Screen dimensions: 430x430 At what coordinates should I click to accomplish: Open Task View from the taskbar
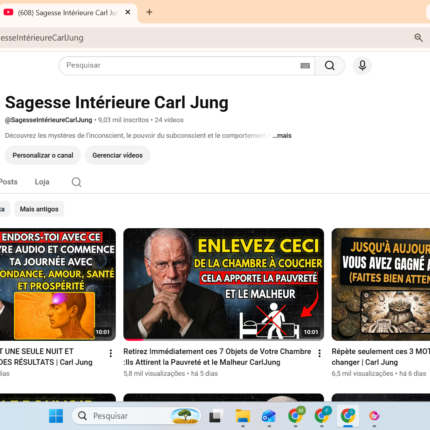pyautogui.click(x=215, y=416)
